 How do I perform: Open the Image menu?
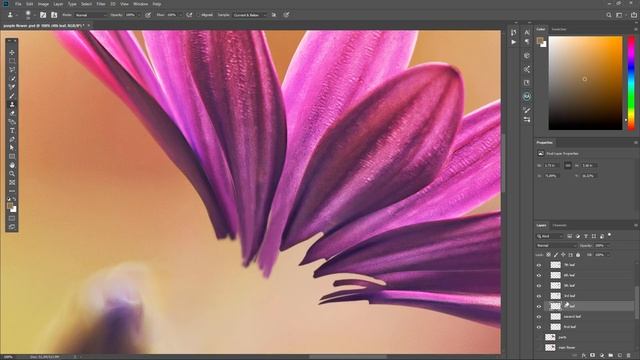coord(43,4)
